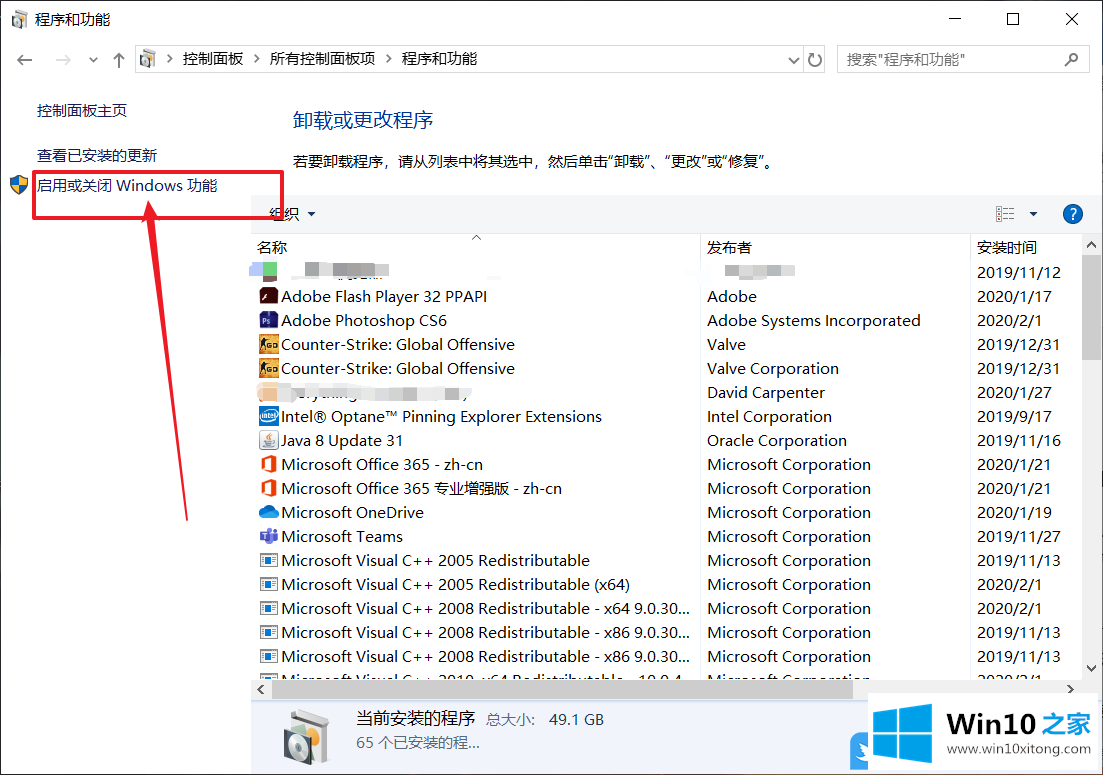Image resolution: width=1103 pixels, height=775 pixels.
Task: Click Intel Optane extensions icon
Action: click(x=269, y=416)
